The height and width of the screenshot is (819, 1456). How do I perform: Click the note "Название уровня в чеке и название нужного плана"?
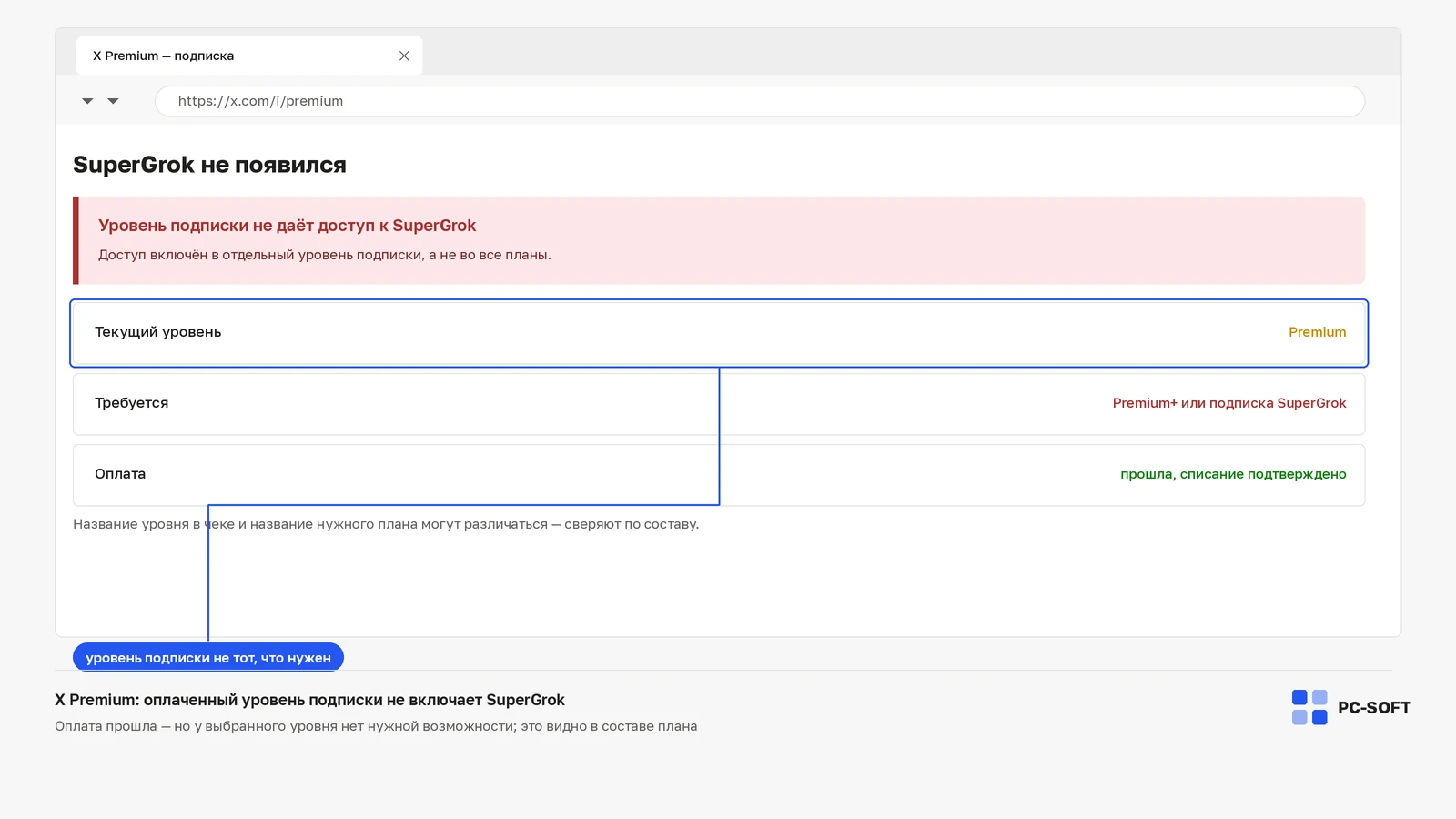pyautogui.click(x=245, y=524)
